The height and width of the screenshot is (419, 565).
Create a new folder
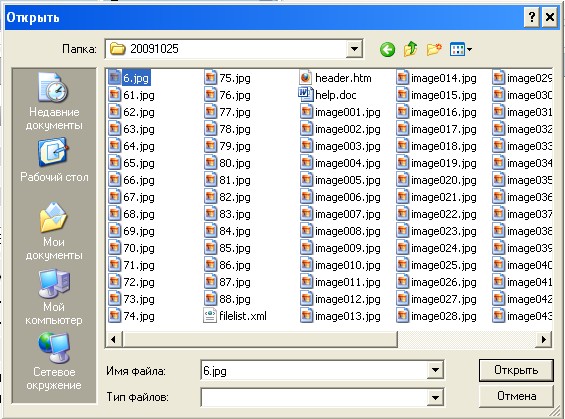(434, 49)
